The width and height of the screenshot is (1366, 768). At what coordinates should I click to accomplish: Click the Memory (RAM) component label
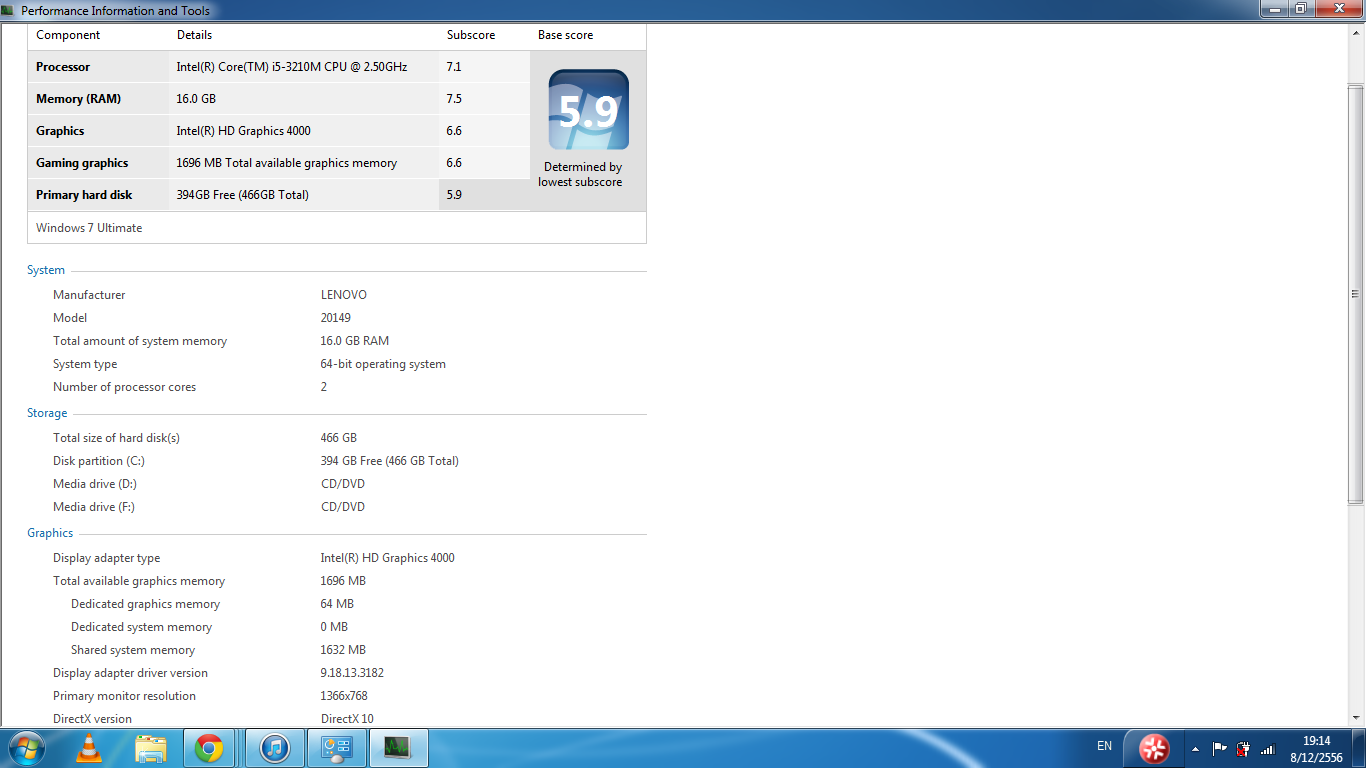[78, 99]
